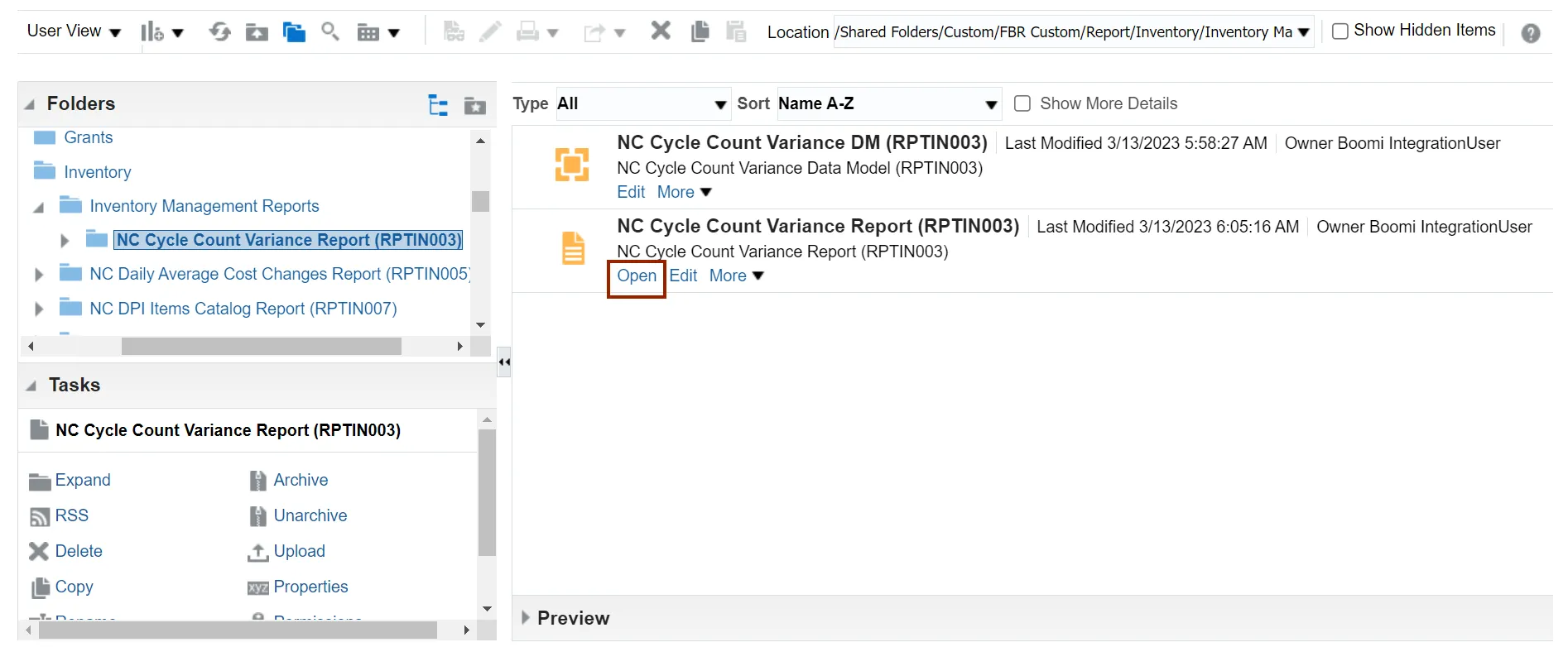This screenshot has height=647, width=1568.
Task: Click the Copy icon in top toolbar
Action: tap(700, 31)
